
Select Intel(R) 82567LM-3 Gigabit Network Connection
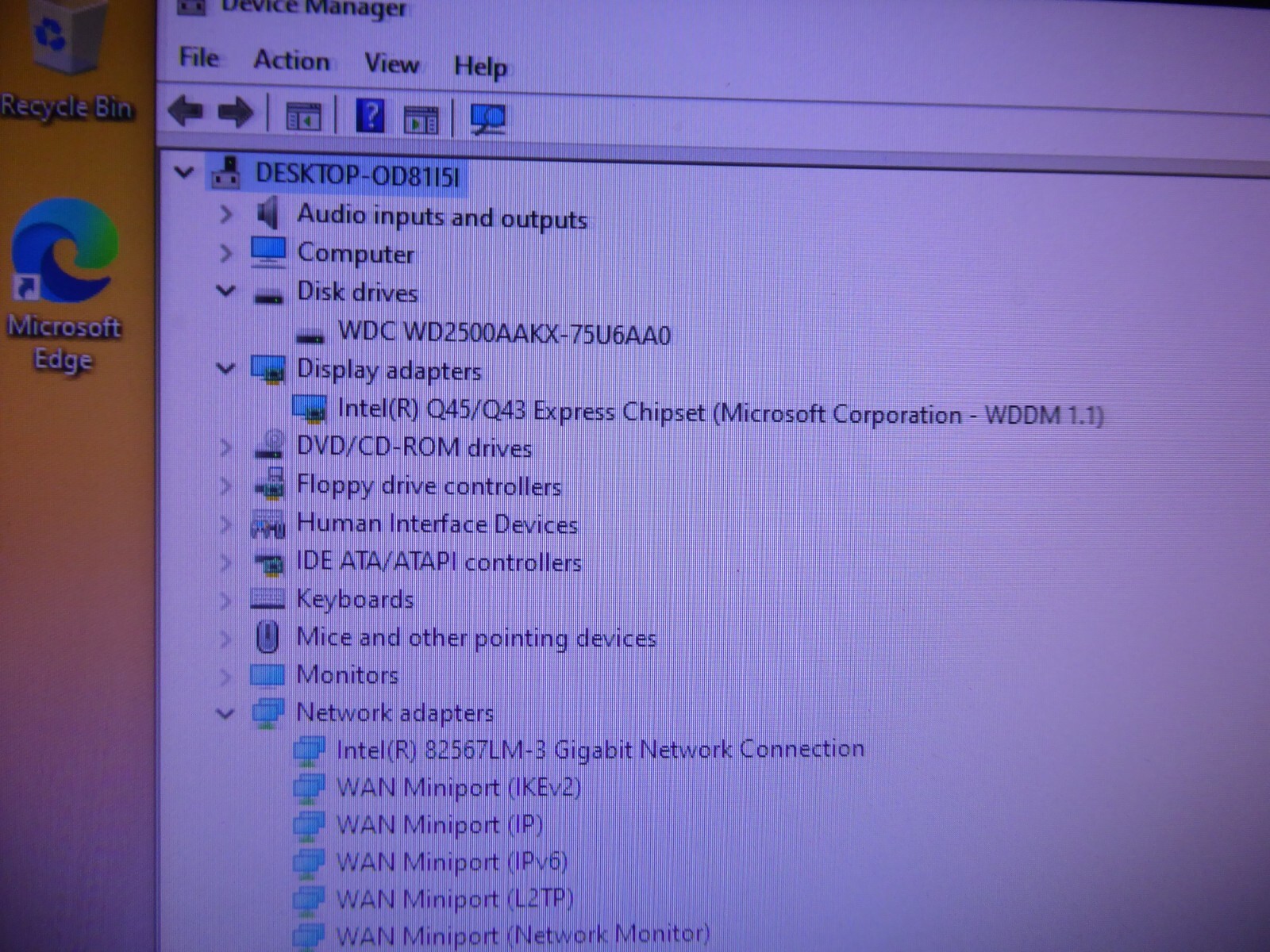(600, 749)
